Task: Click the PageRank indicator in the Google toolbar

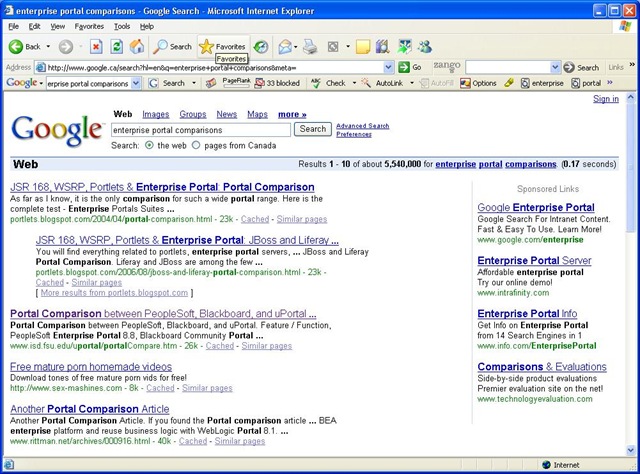Action: (236, 83)
